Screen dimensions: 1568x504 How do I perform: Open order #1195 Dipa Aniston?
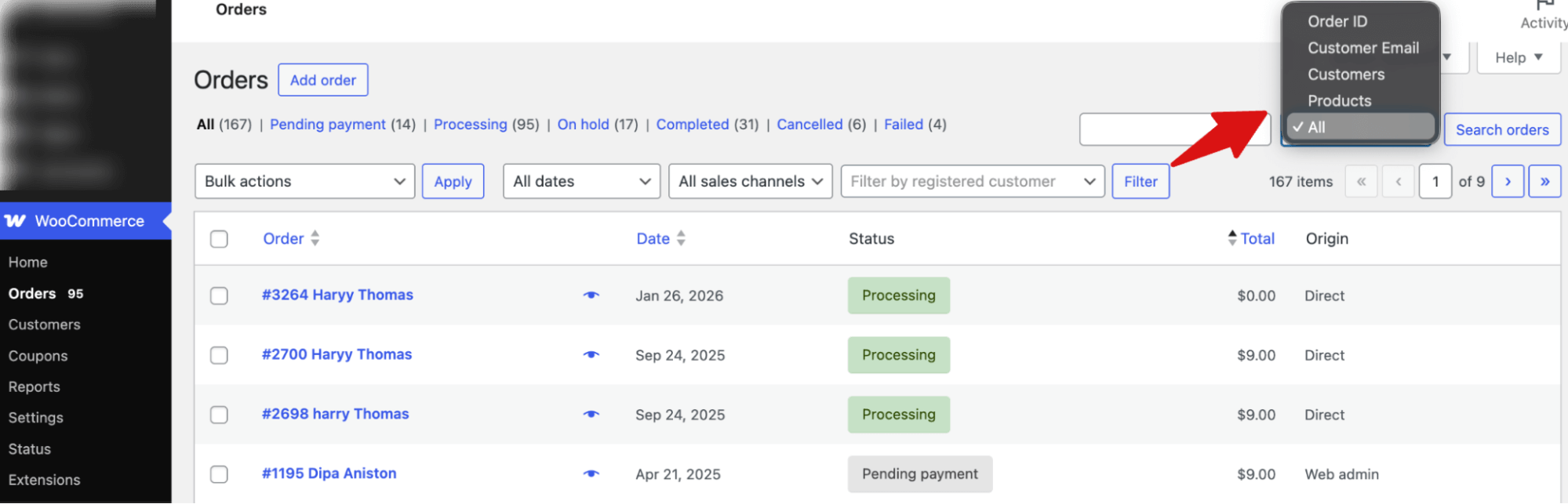pyautogui.click(x=329, y=473)
